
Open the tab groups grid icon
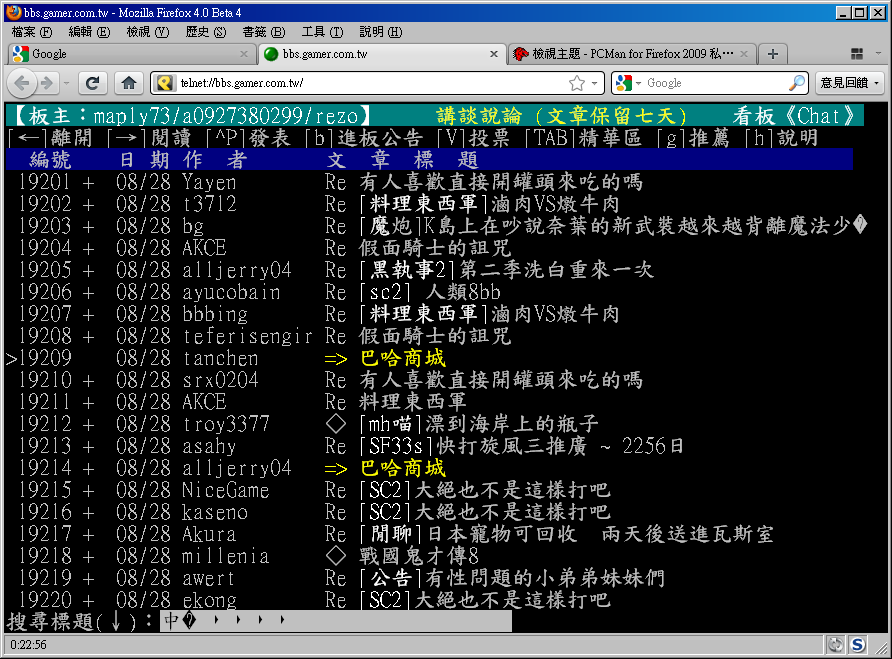pos(857,54)
